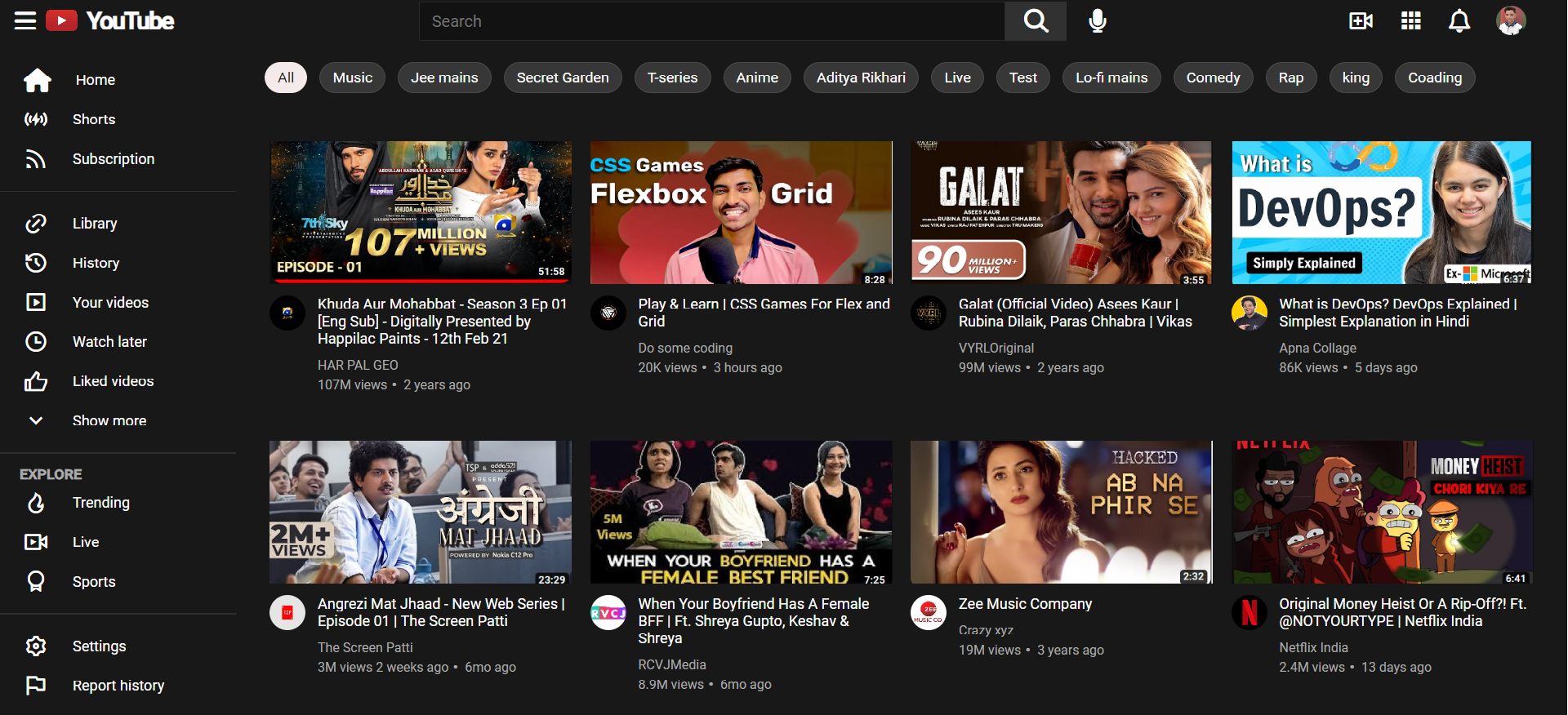Select the Secret Garden filter chip
The image size is (1568, 715).
tap(563, 78)
